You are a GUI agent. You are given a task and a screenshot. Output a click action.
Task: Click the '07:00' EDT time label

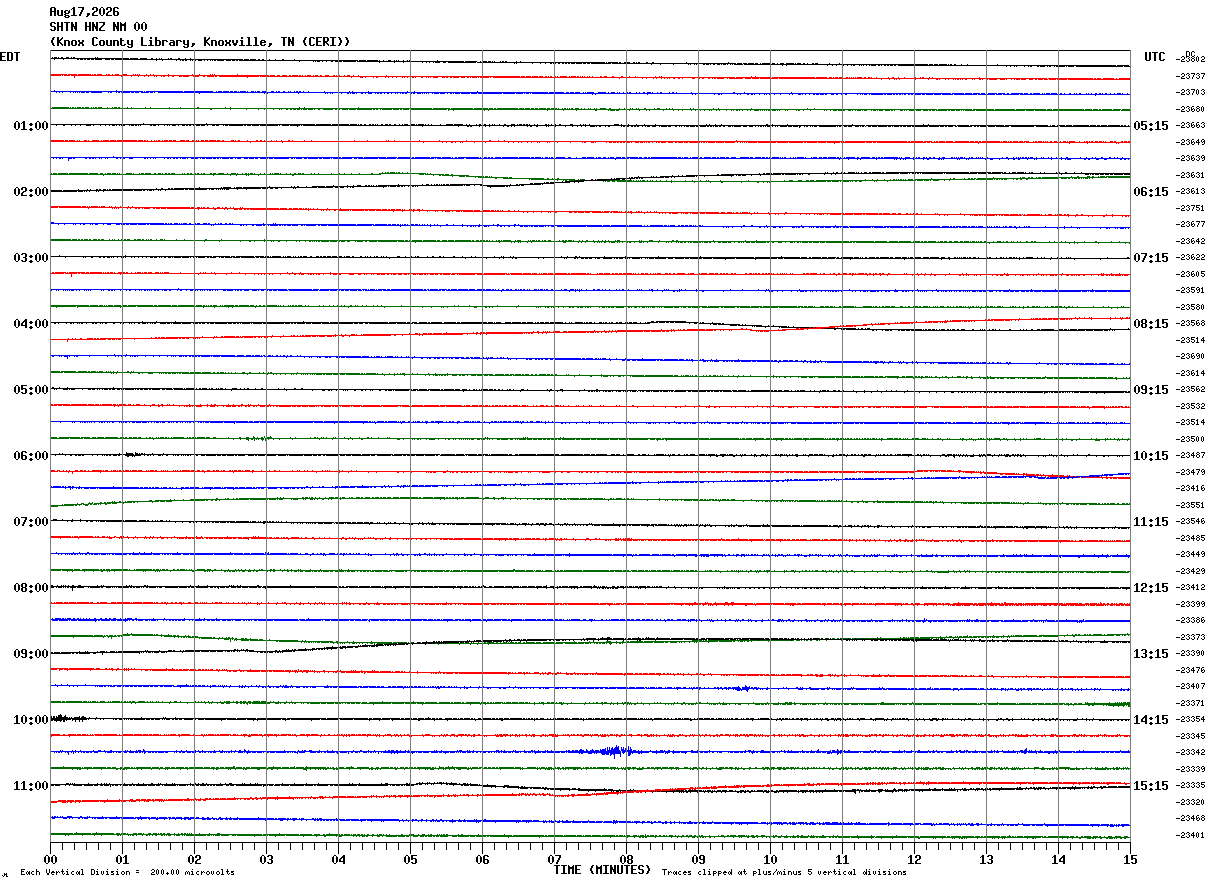(x=30, y=522)
